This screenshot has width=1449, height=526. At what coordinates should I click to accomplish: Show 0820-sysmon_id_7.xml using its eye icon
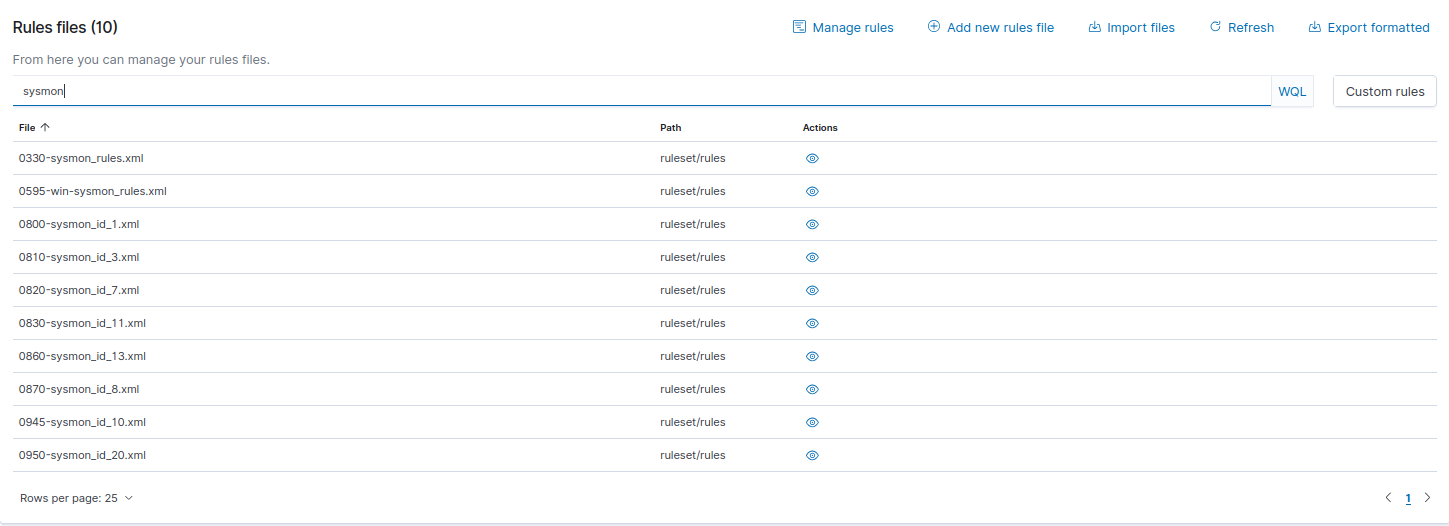(x=812, y=290)
